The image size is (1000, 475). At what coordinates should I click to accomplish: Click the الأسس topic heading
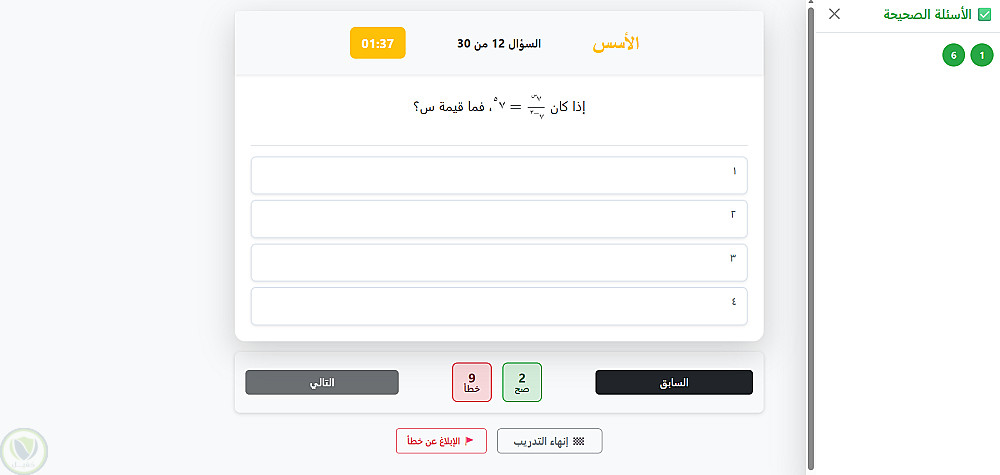616,44
